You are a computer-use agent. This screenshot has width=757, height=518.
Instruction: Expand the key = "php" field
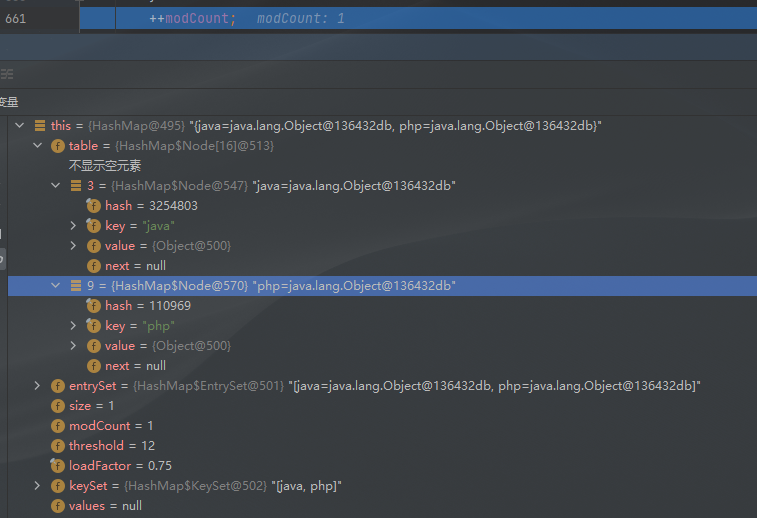pyautogui.click(x=73, y=325)
